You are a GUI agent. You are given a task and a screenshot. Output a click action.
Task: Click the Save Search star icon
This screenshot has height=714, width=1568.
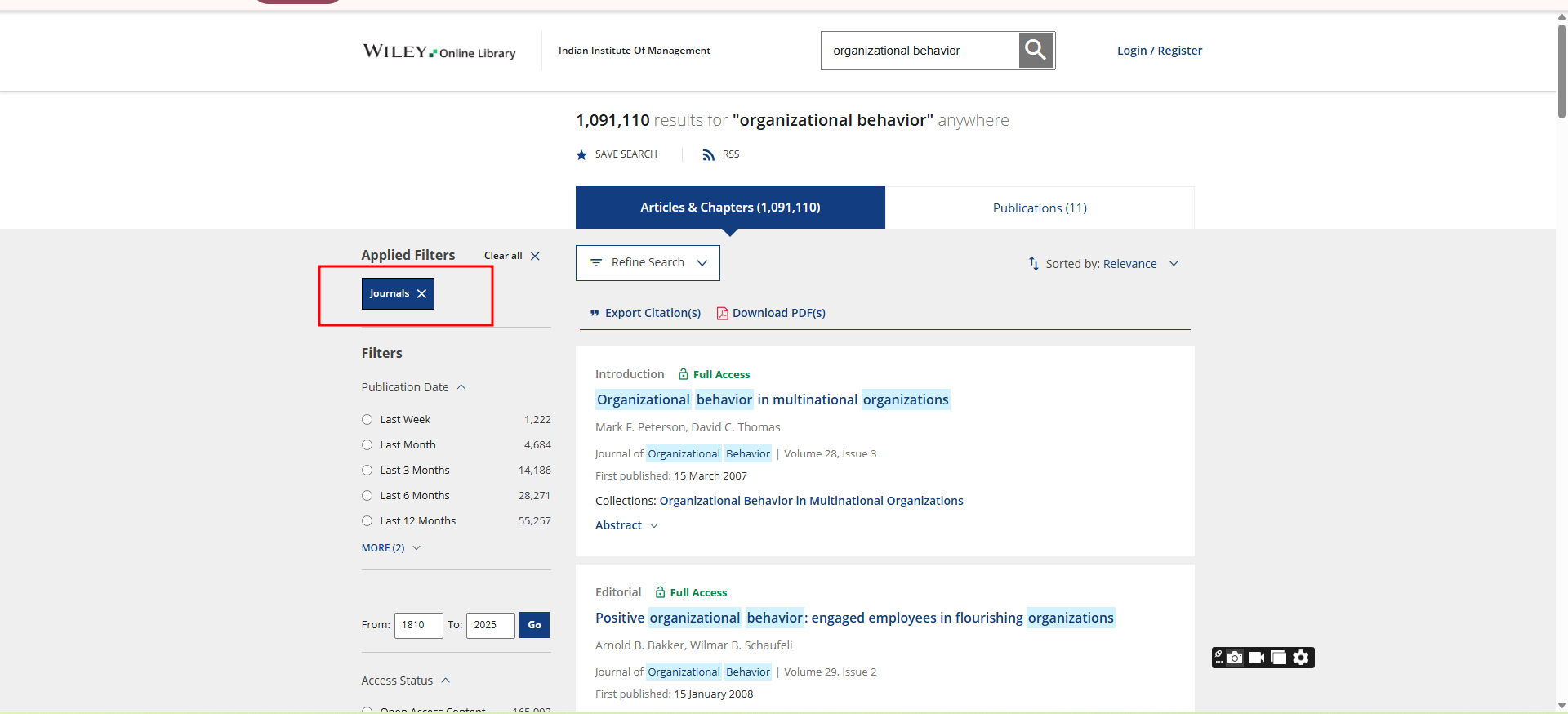click(x=581, y=155)
